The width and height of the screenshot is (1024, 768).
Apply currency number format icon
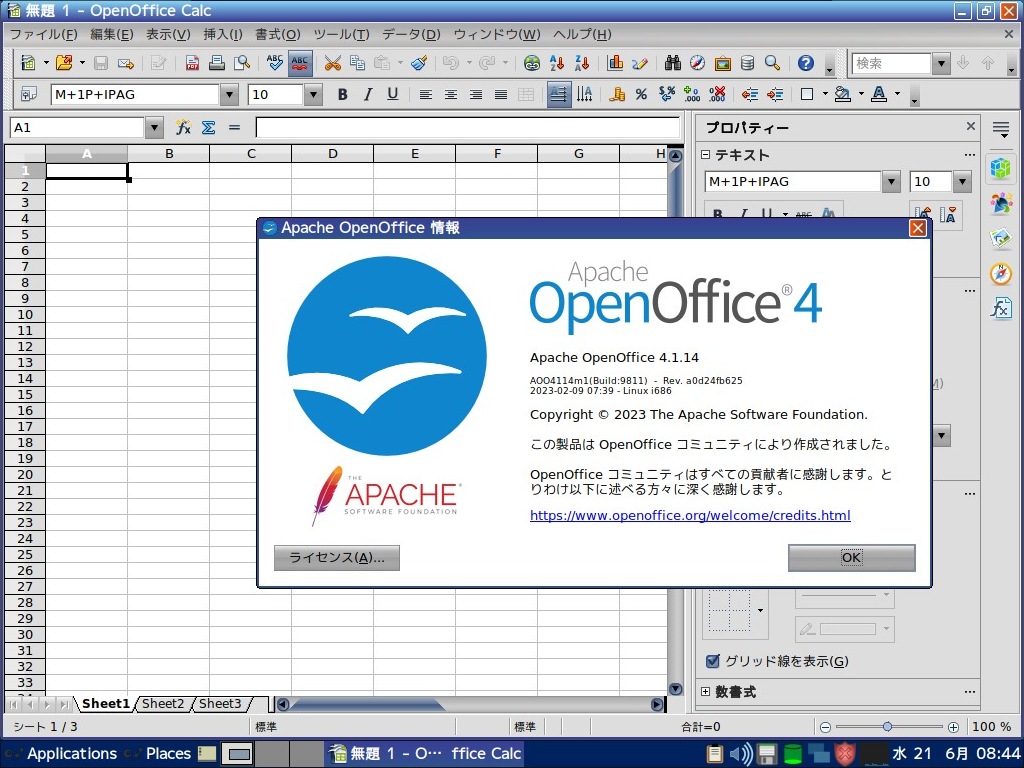616,95
